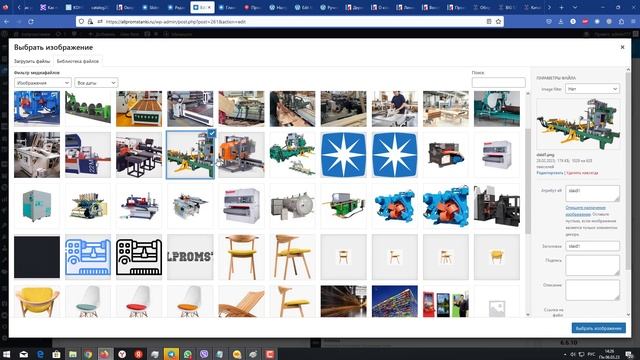Viewport: 640px width, 360px height.
Task: Click the media grid vertical scrollbar
Action: point(528,182)
